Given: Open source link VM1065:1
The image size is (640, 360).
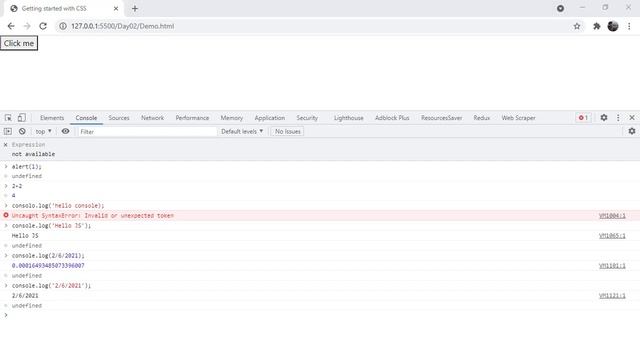Looking at the screenshot, I should 612,236.
